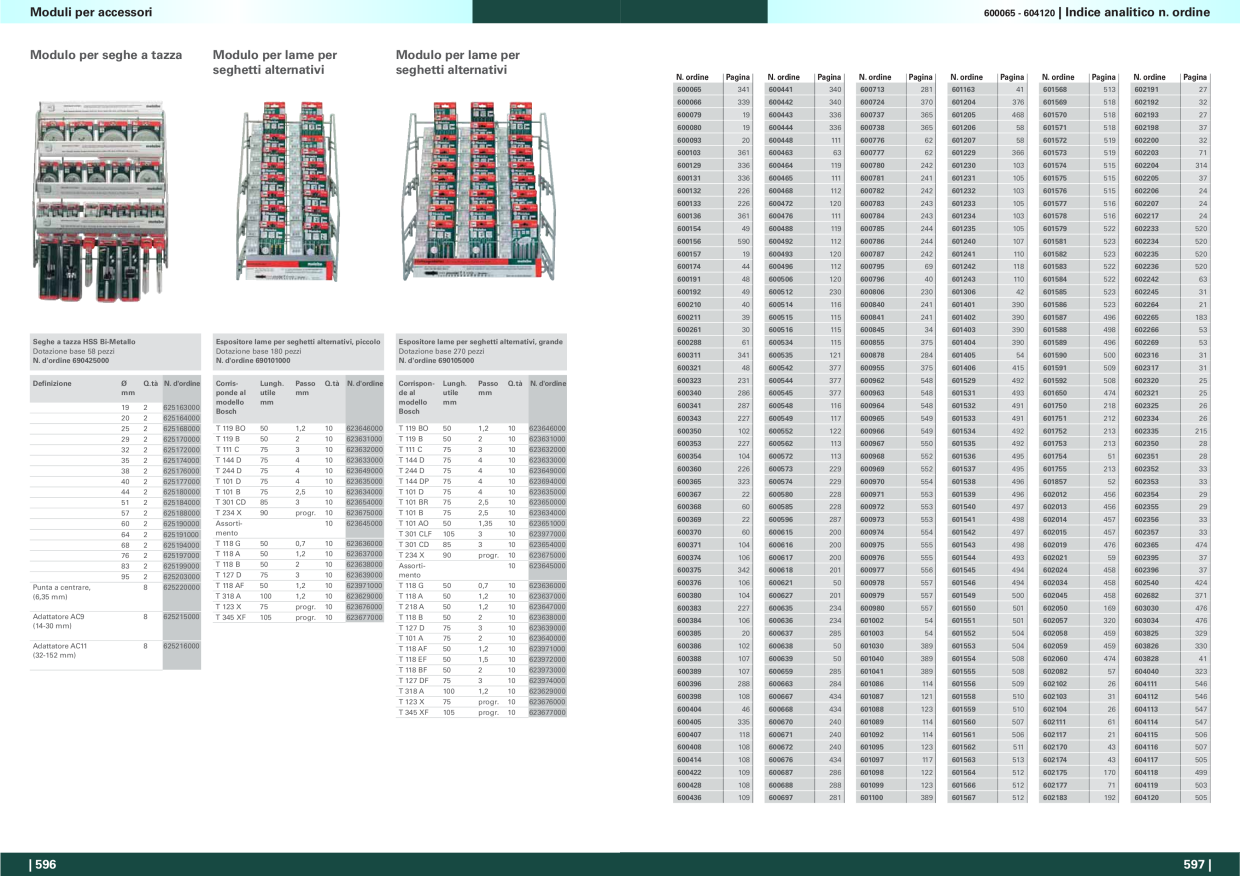1240x876 pixels.
Task: Click 'Indice analitico n. ordine' header text
Action: click(1138, 12)
